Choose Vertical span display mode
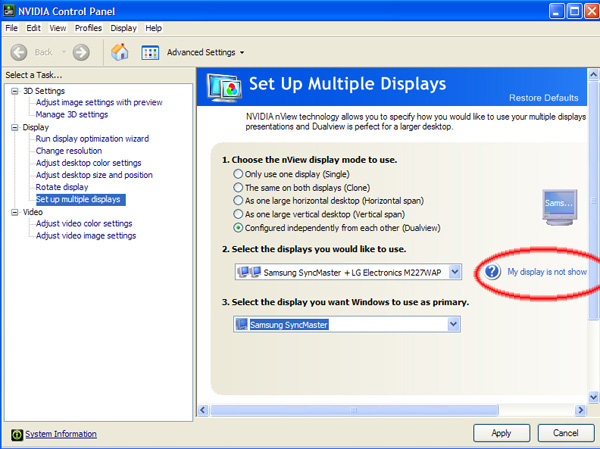This screenshot has height=449, width=600. [238, 214]
